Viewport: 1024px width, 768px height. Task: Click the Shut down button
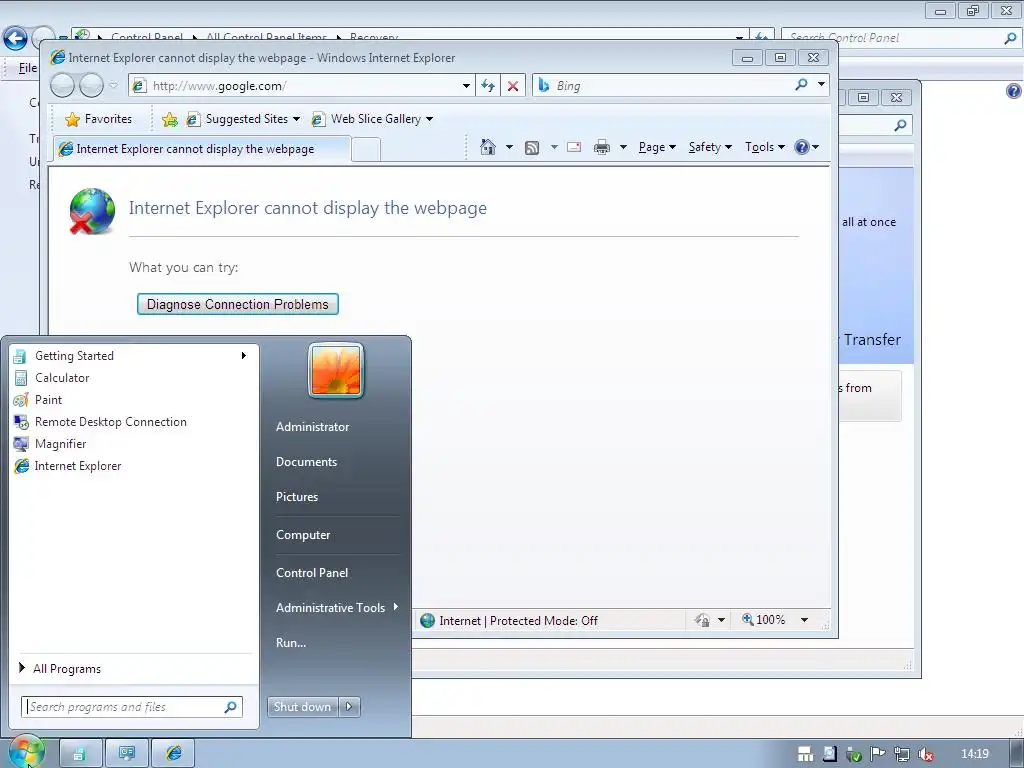click(302, 707)
